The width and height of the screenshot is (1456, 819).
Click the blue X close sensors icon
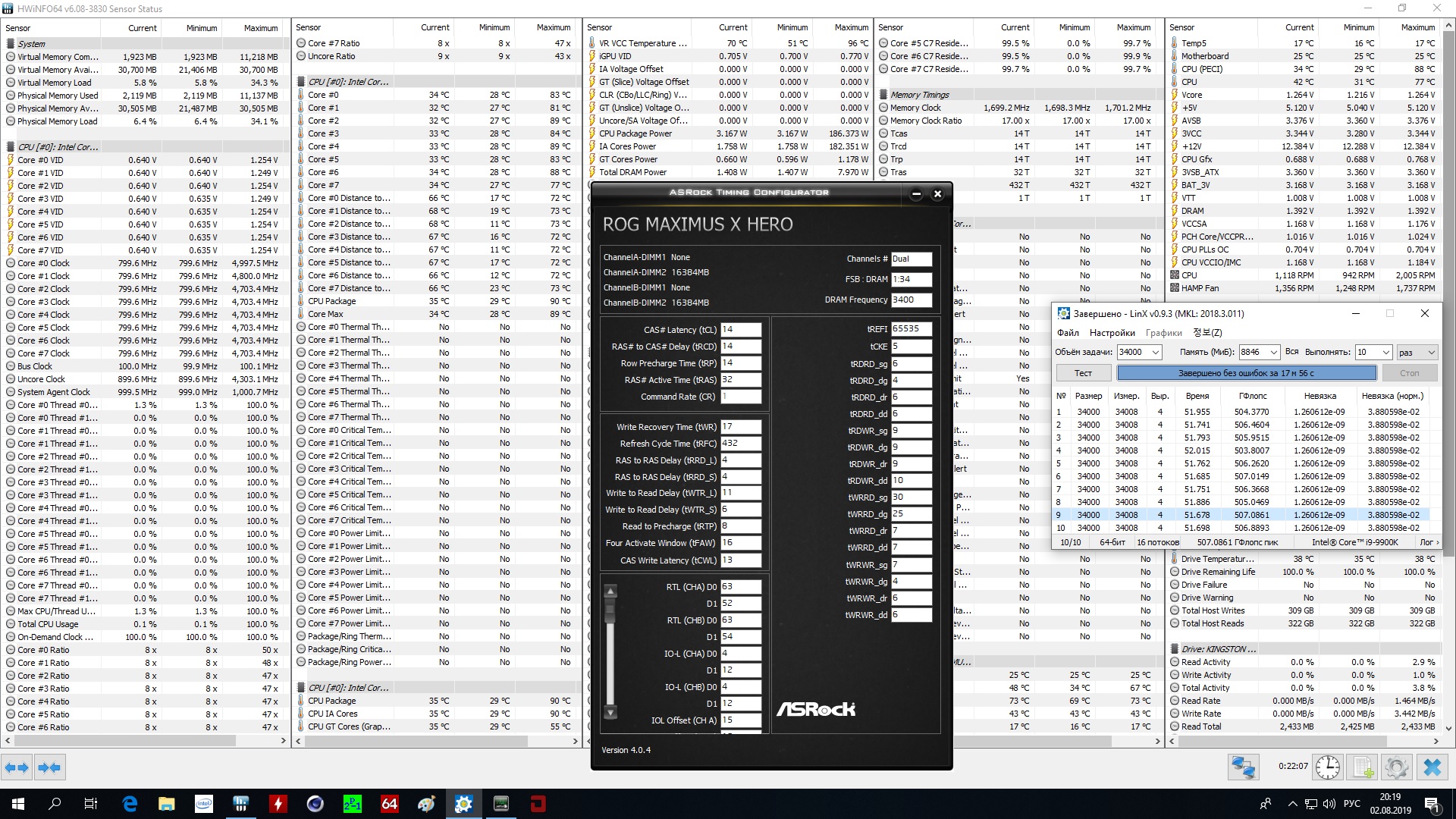(x=1432, y=767)
